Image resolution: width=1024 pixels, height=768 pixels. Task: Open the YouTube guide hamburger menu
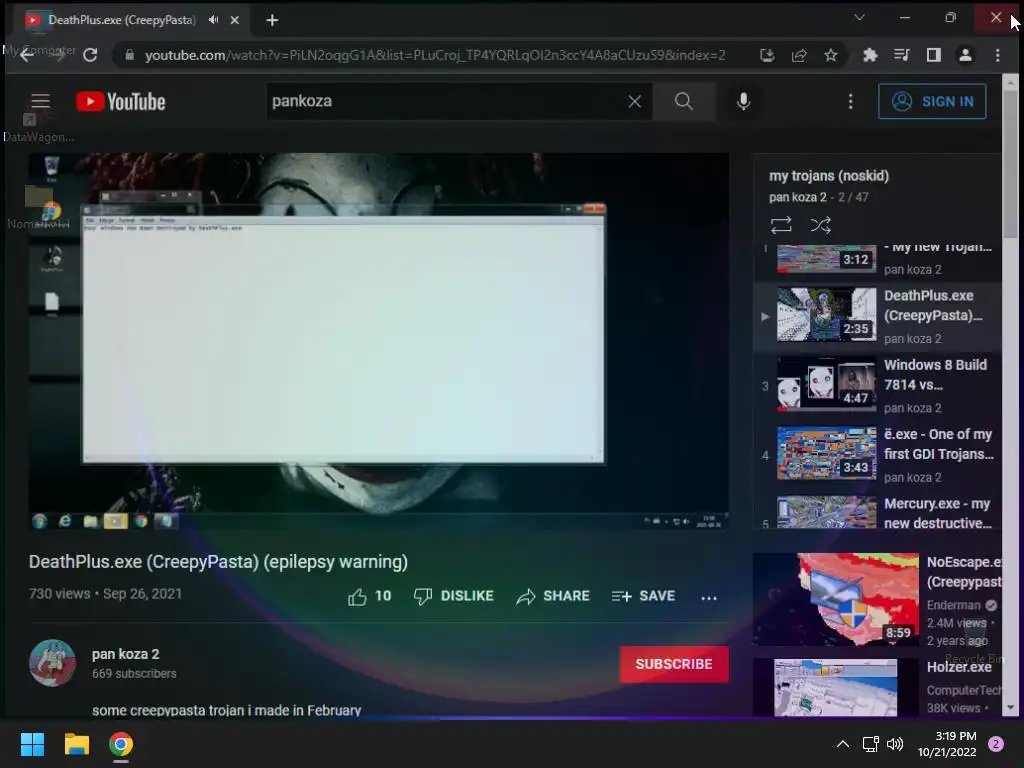tap(40, 101)
